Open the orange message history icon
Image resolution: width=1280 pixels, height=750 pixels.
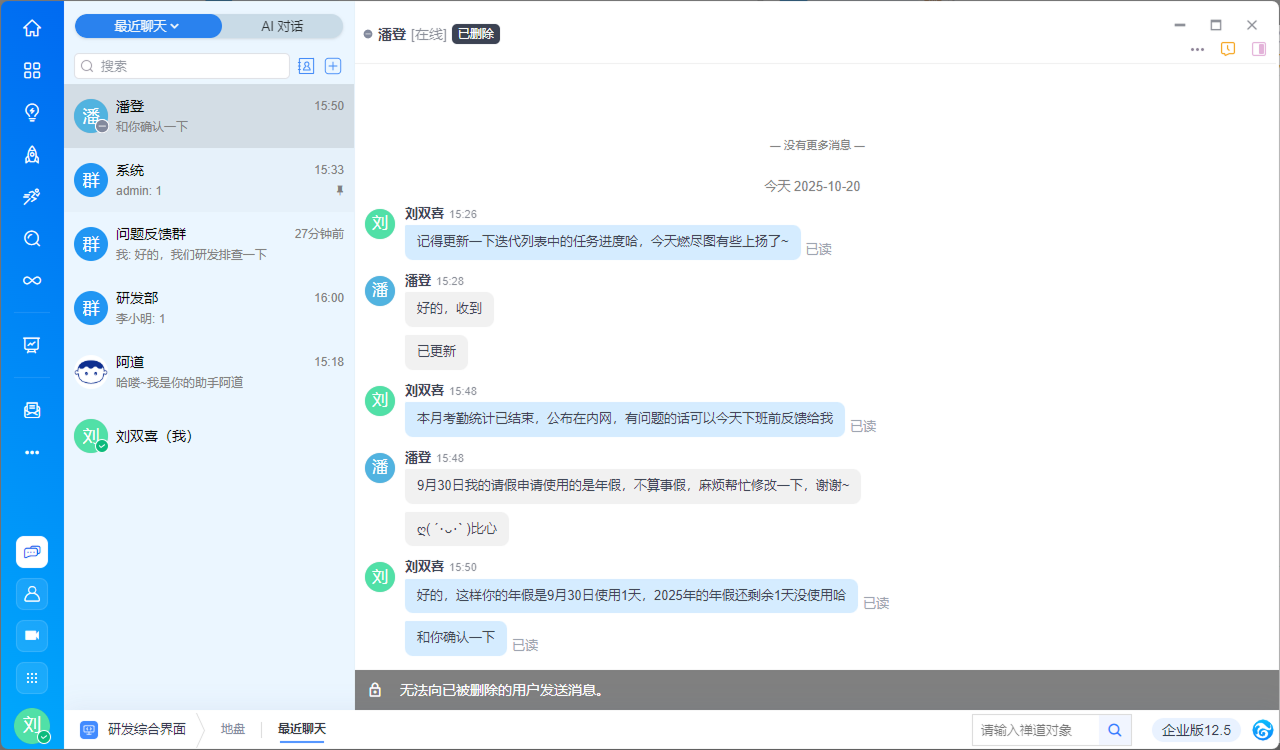[1228, 49]
